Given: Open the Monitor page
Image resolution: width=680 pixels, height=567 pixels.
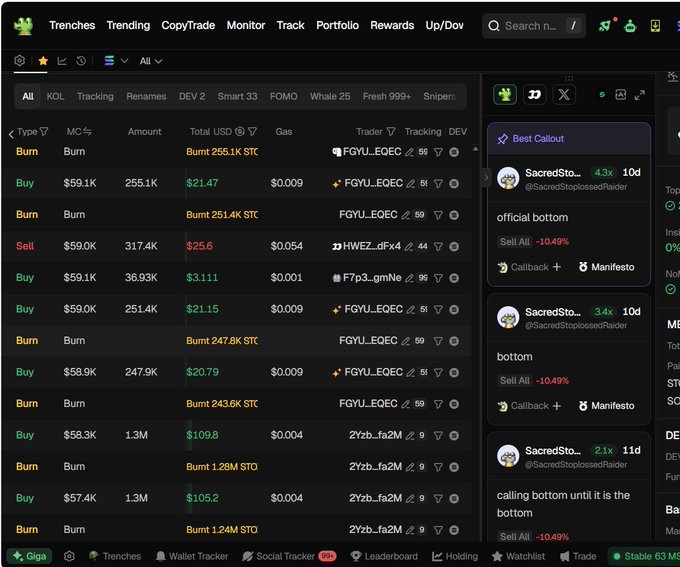Looking at the screenshot, I should click(x=245, y=26).
